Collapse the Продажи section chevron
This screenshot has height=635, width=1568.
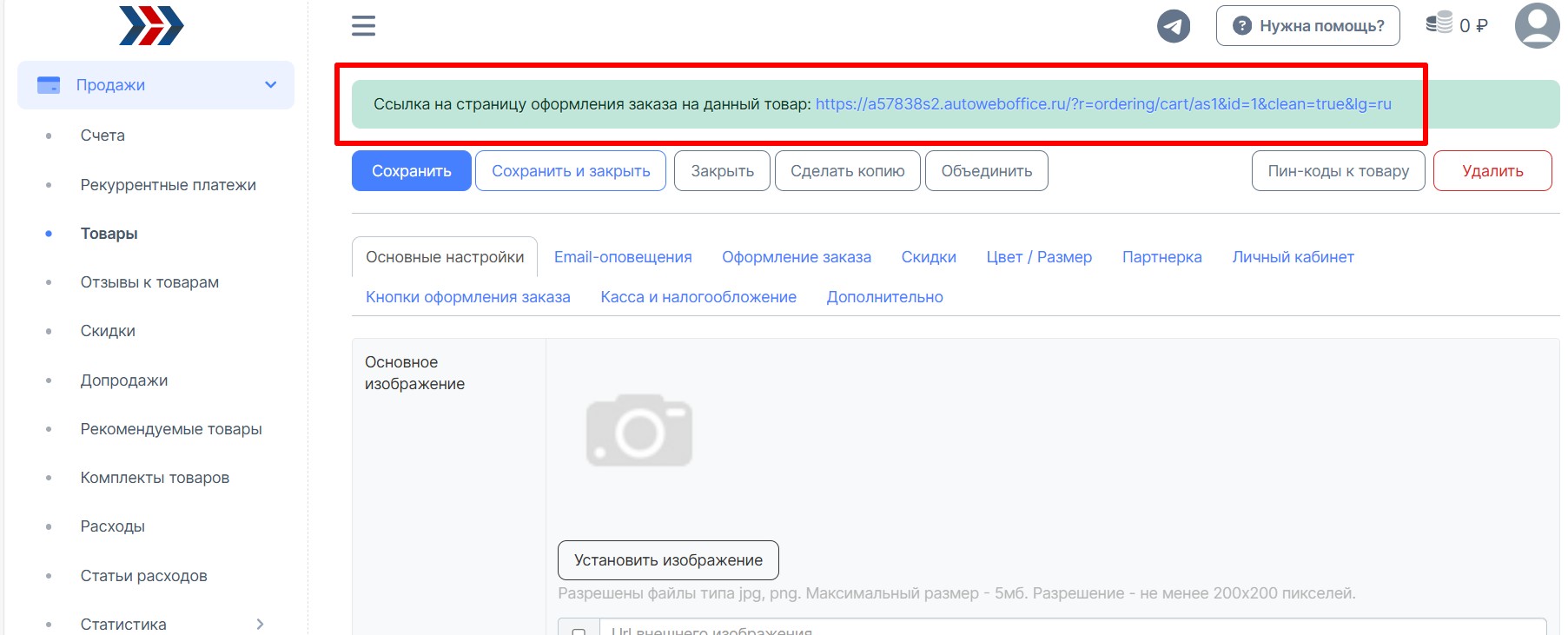(x=271, y=85)
